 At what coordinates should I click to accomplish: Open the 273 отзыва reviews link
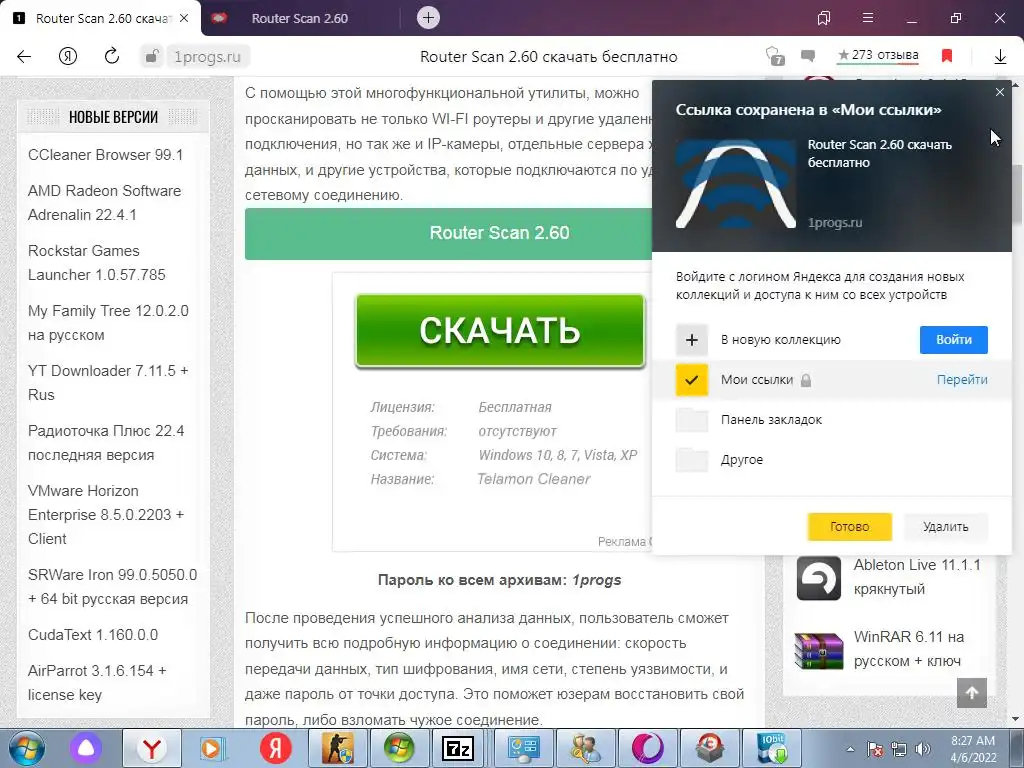coord(878,55)
